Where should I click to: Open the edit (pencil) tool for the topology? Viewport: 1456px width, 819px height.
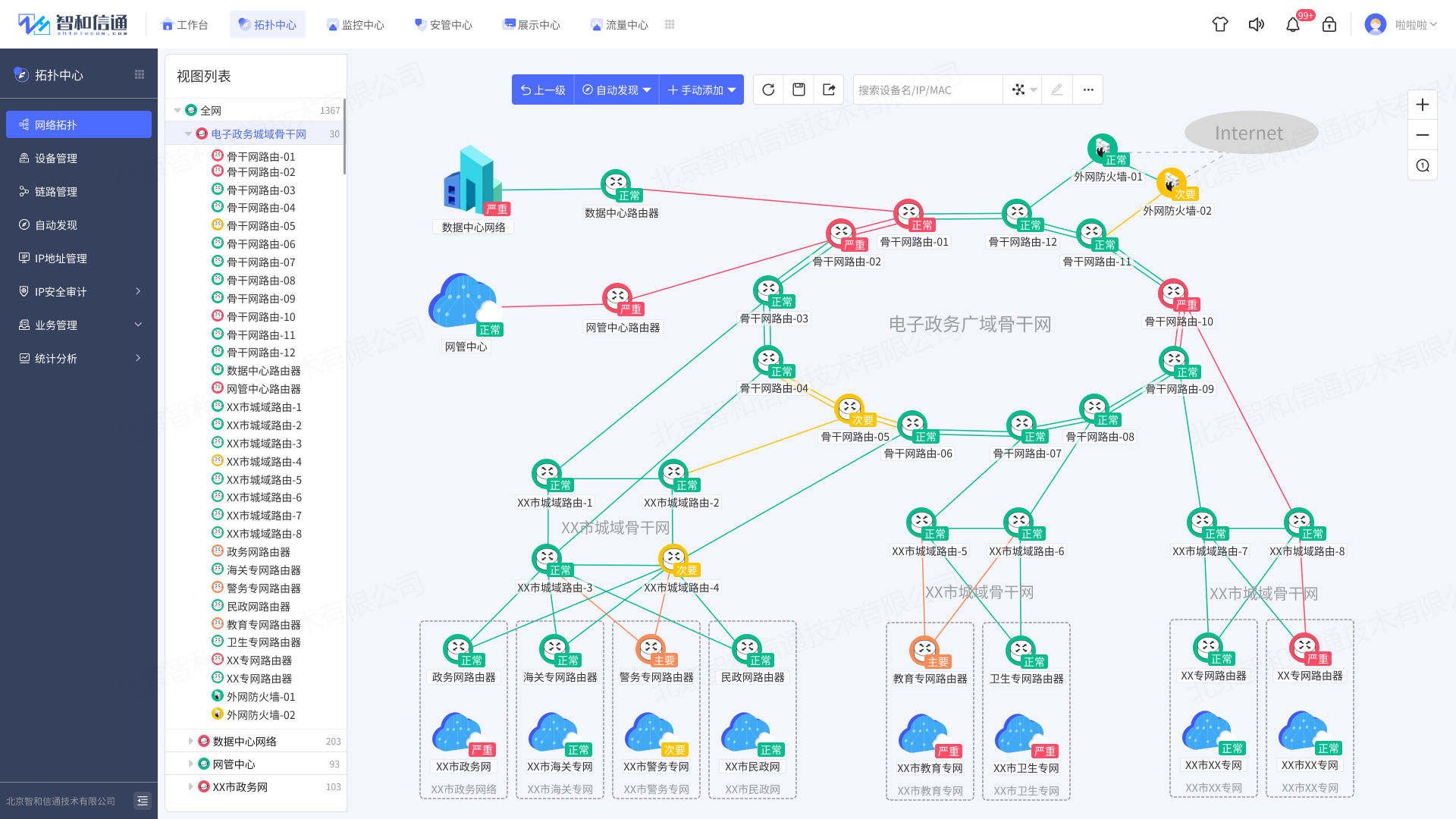coord(1057,89)
